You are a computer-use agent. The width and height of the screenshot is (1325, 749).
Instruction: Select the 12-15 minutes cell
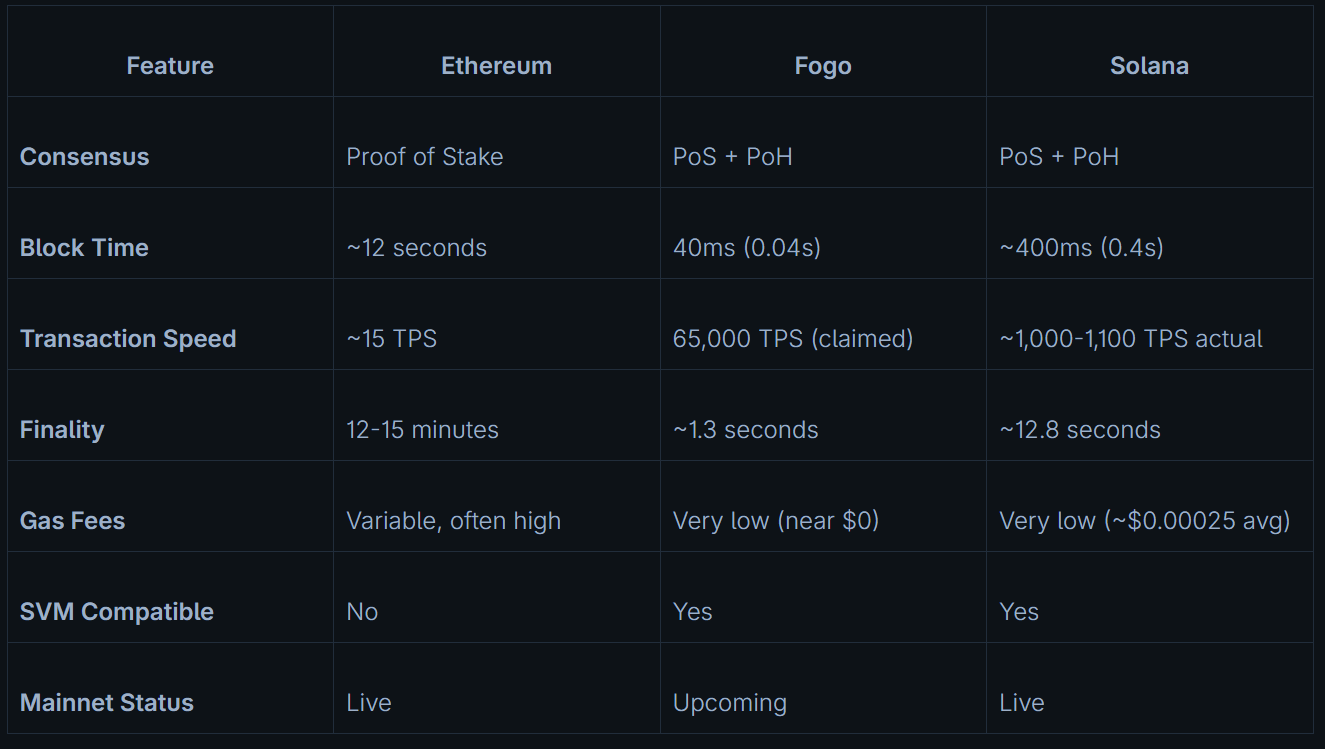coord(423,430)
